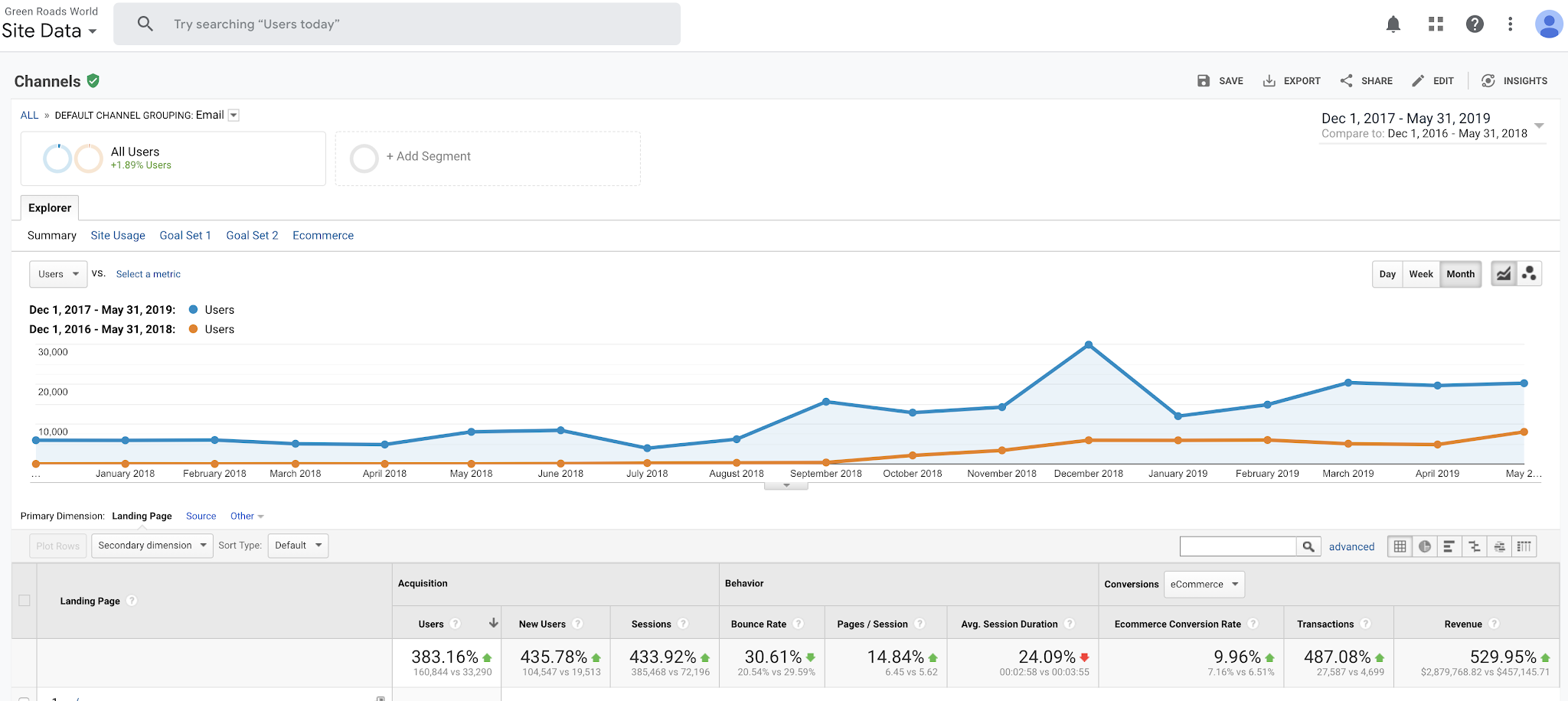Open the Insights panel
This screenshot has height=701, width=1568.
1514,81
